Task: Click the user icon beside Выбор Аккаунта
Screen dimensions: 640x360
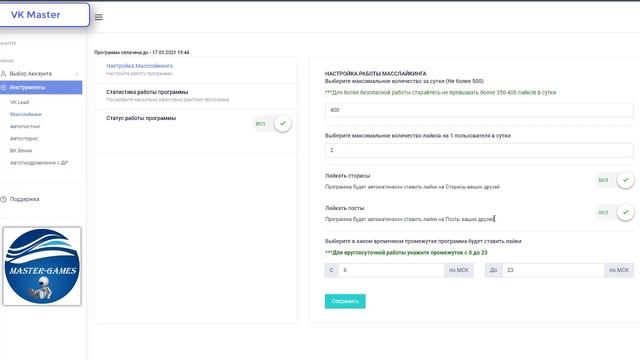Action: click(x=4, y=73)
